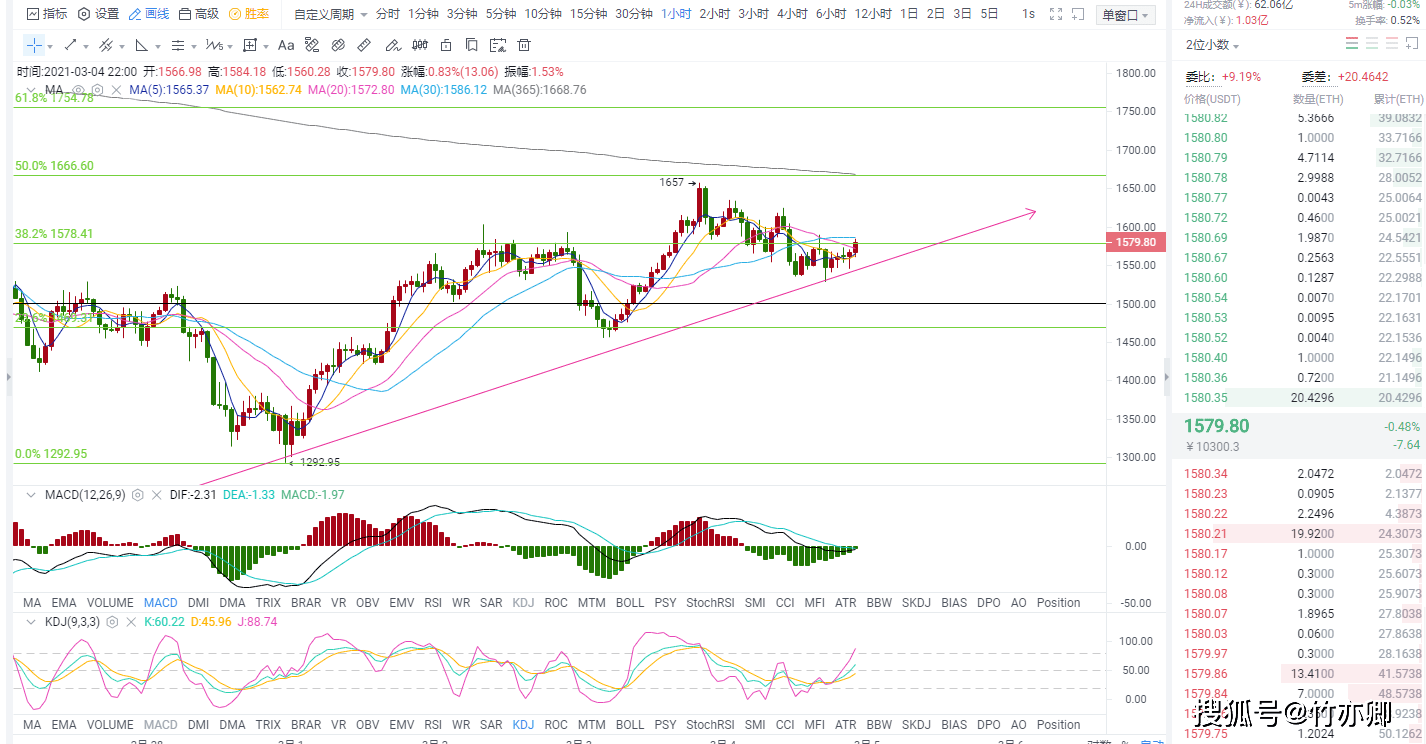Click the lock drawings icon
The height and width of the screenshot is (744, 1426).
[x=445, y=45]
